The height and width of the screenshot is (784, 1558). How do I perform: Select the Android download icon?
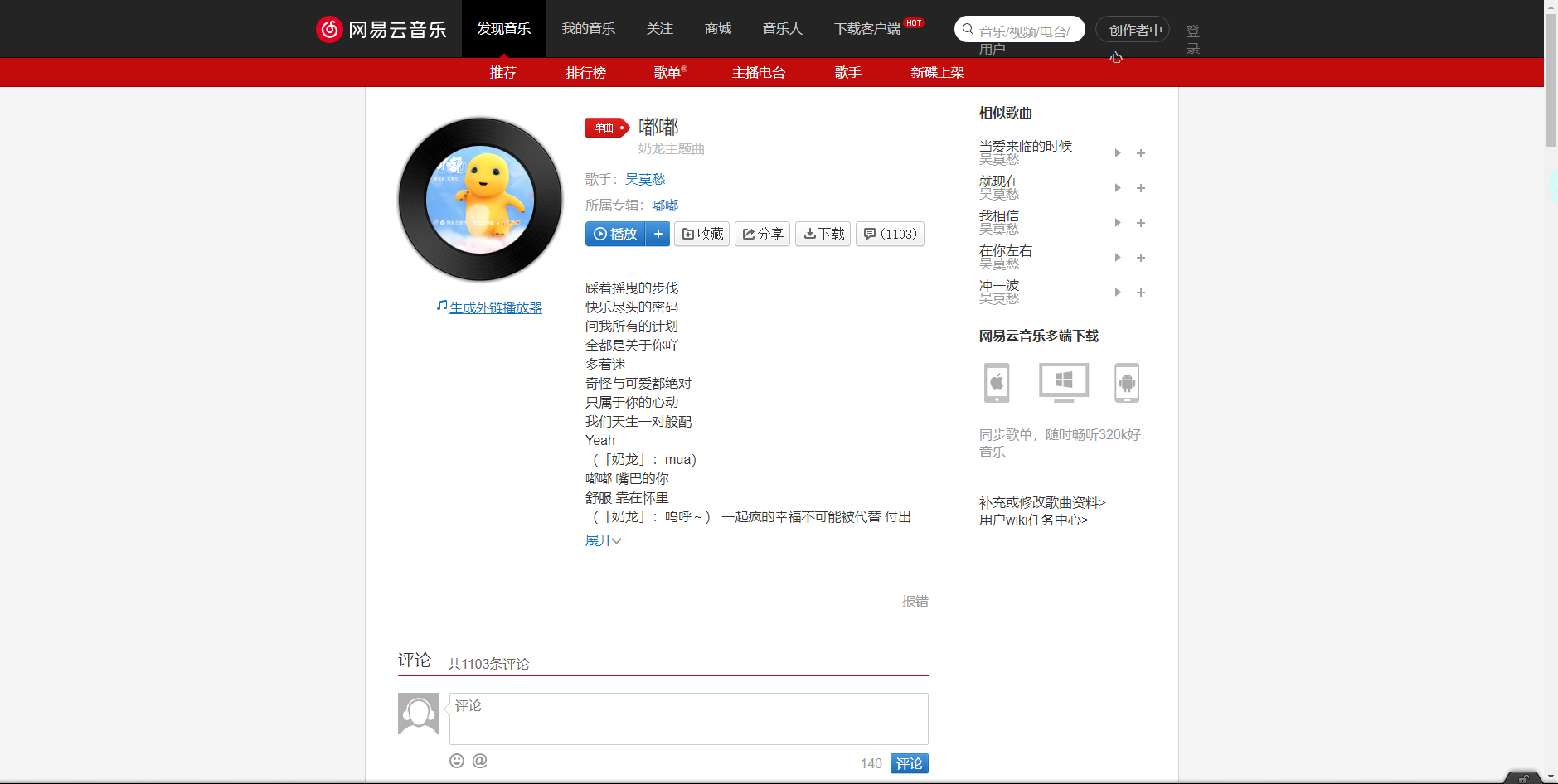click(1128, 382)
